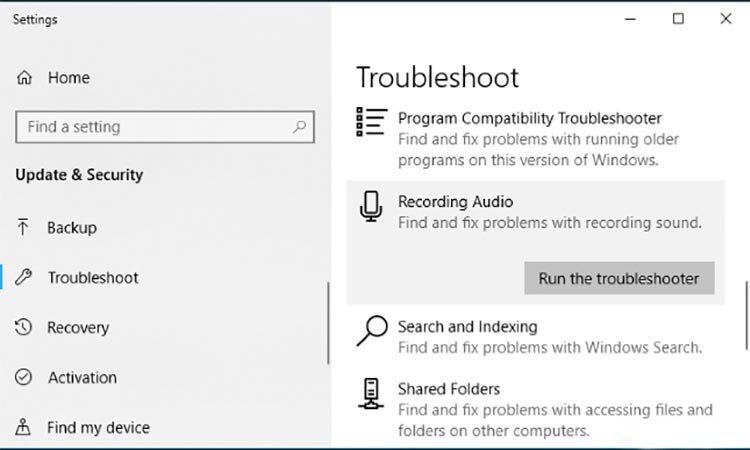The image size is (750, 450).
Task: Run the troubleshooter for Recording Audio
Action: 619,278
